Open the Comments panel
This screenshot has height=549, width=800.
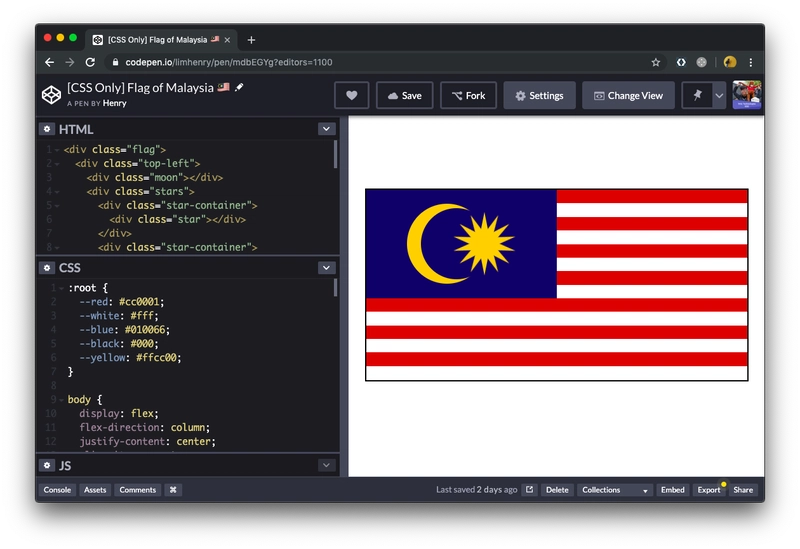[x=138, y=490]
